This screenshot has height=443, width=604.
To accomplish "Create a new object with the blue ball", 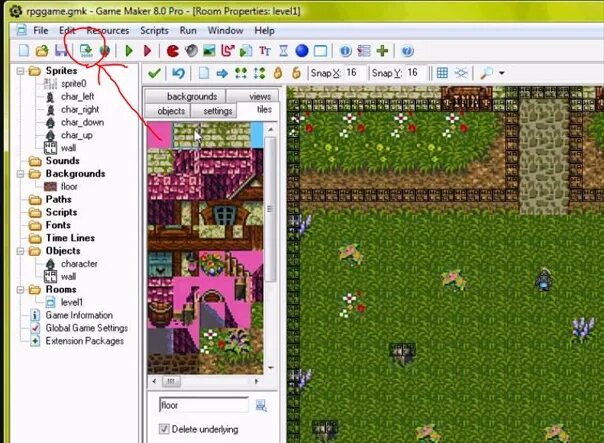I will point(302,50).
